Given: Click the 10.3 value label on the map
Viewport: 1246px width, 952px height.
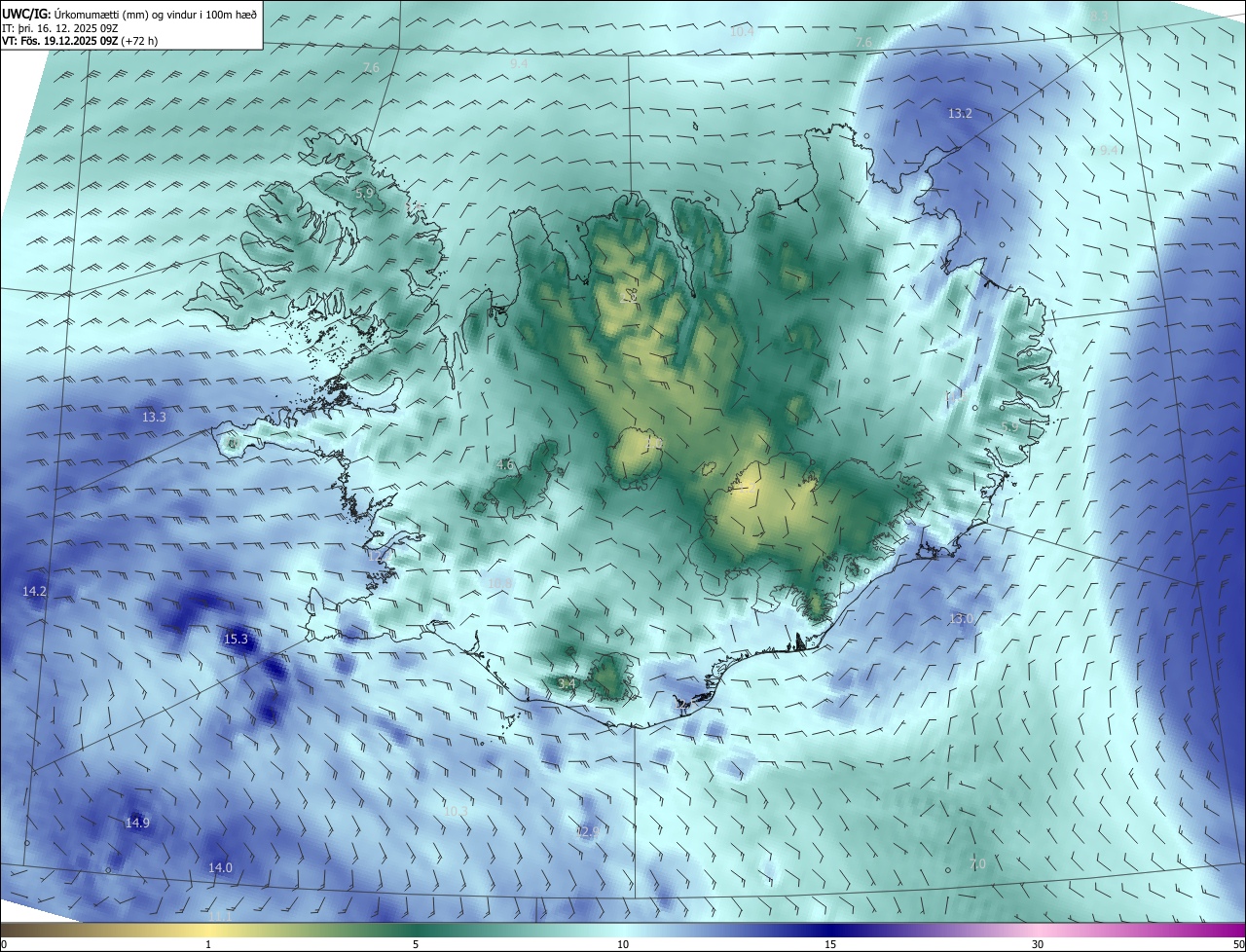Looking at the screenshot, I should coord(456,812).
